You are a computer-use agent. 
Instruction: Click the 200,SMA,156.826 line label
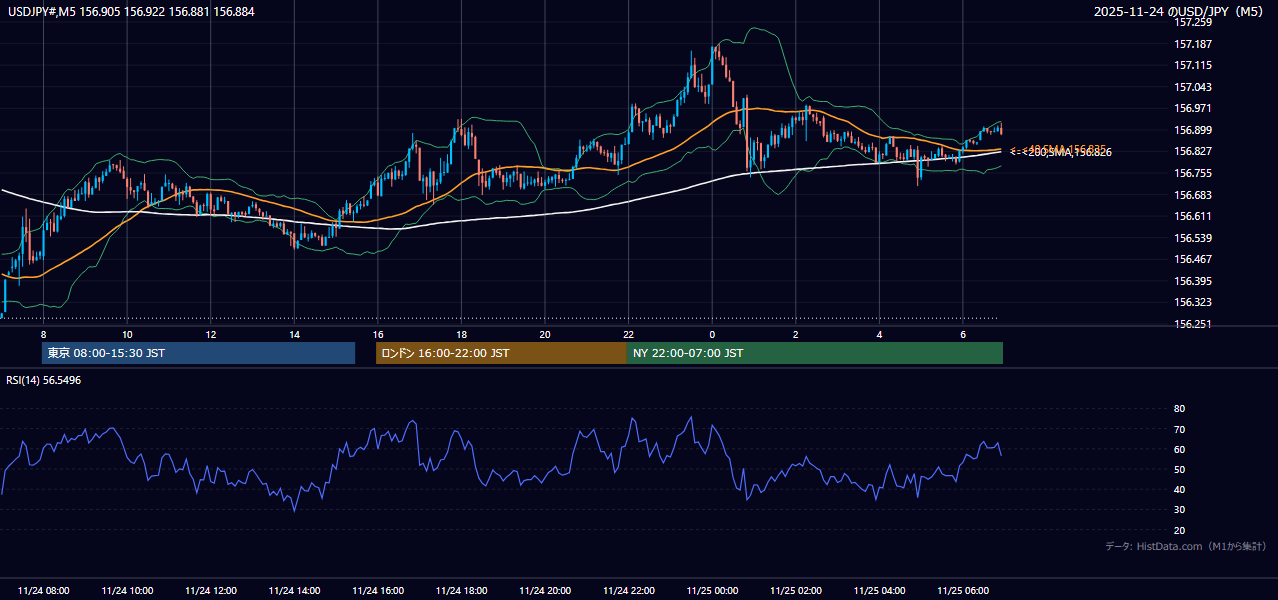point(1070,152)
